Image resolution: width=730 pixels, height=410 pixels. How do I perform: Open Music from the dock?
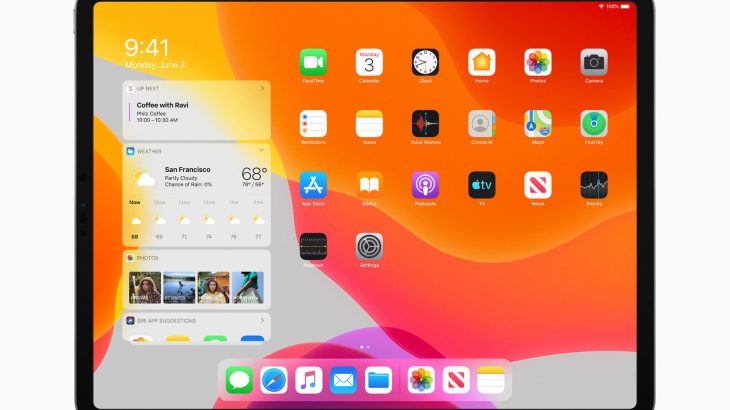coord(309,380)
